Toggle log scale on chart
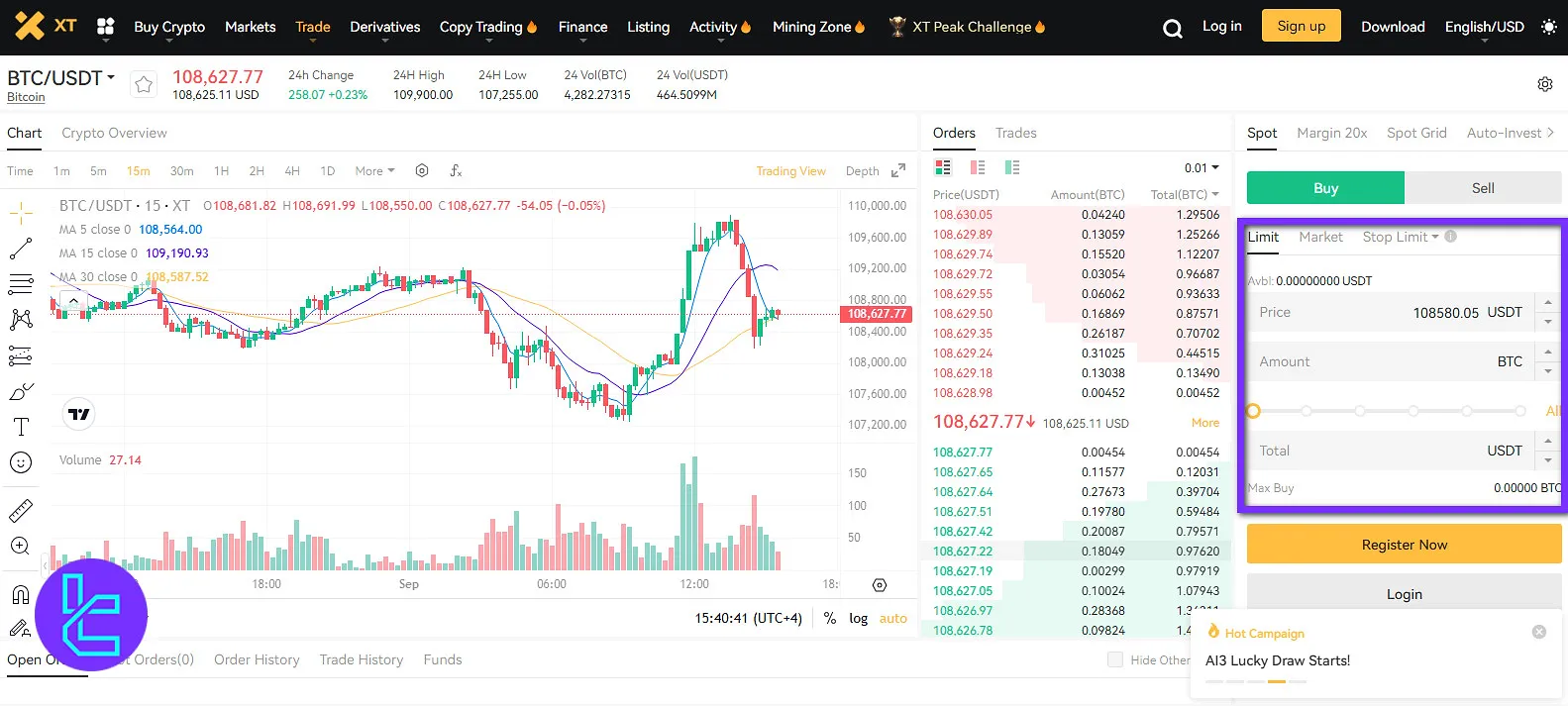This screenshot has width=1568, height=706. coord(858,618)
